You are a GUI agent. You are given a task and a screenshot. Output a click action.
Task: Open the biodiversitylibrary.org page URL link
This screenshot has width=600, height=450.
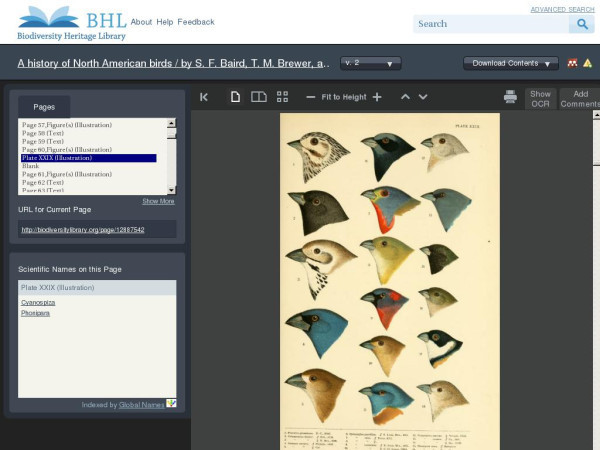83,230
